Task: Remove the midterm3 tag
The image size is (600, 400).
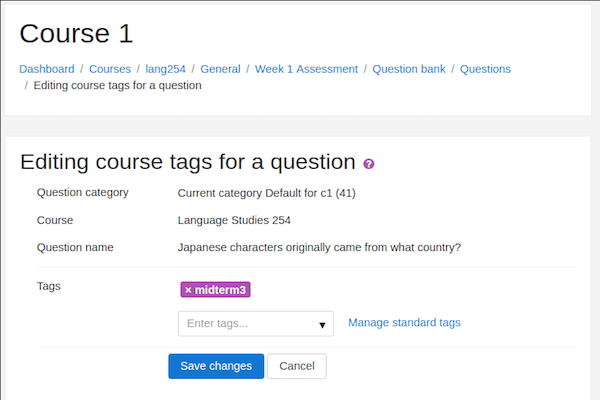Action: [x=188, y=290]
